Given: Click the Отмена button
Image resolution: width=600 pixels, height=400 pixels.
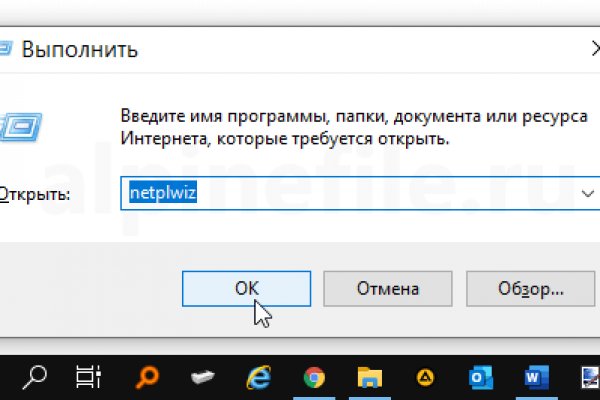Looking at the screenshot, I should tap(386, 289).
